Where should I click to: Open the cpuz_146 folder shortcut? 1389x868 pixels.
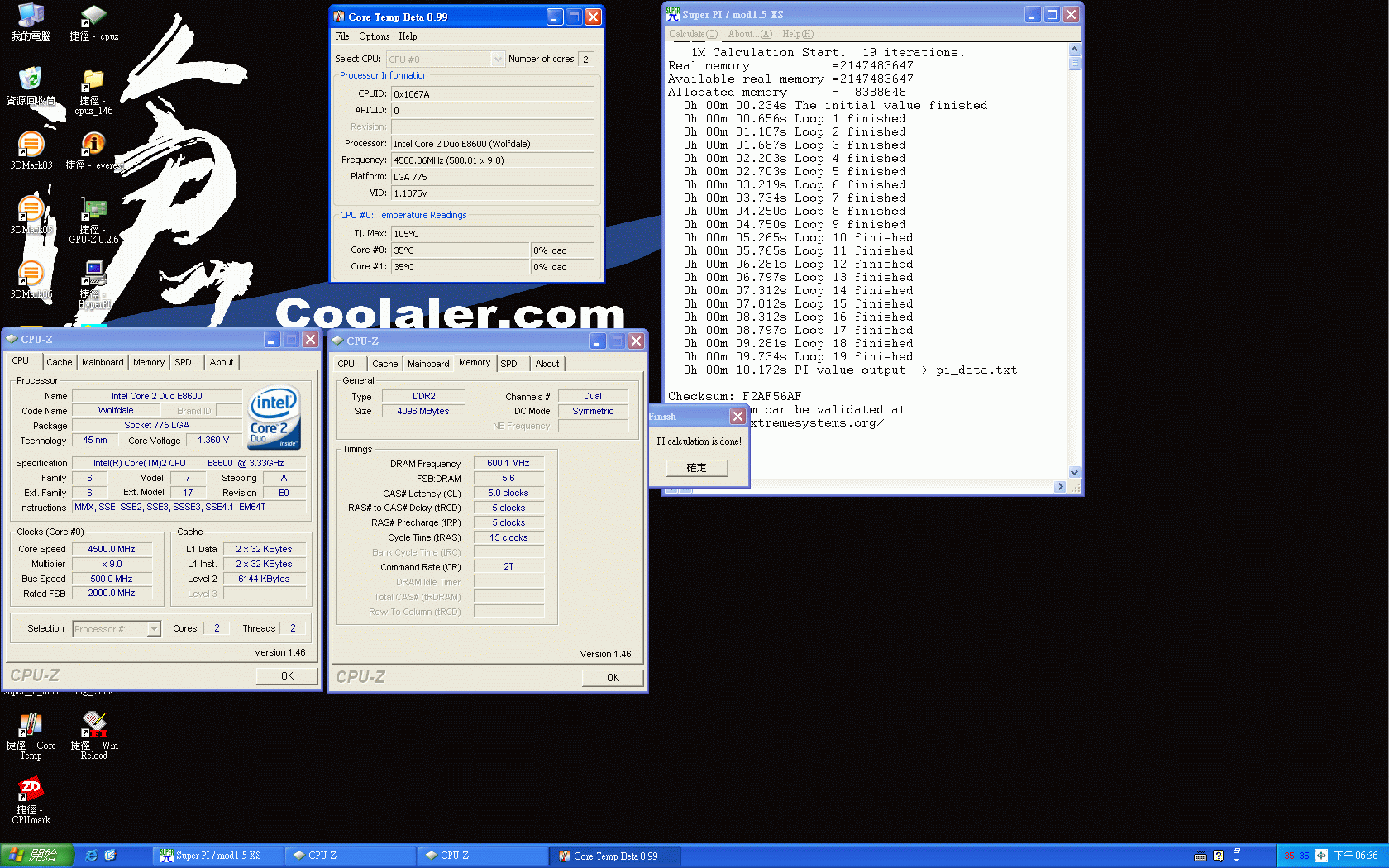(93, 92)
